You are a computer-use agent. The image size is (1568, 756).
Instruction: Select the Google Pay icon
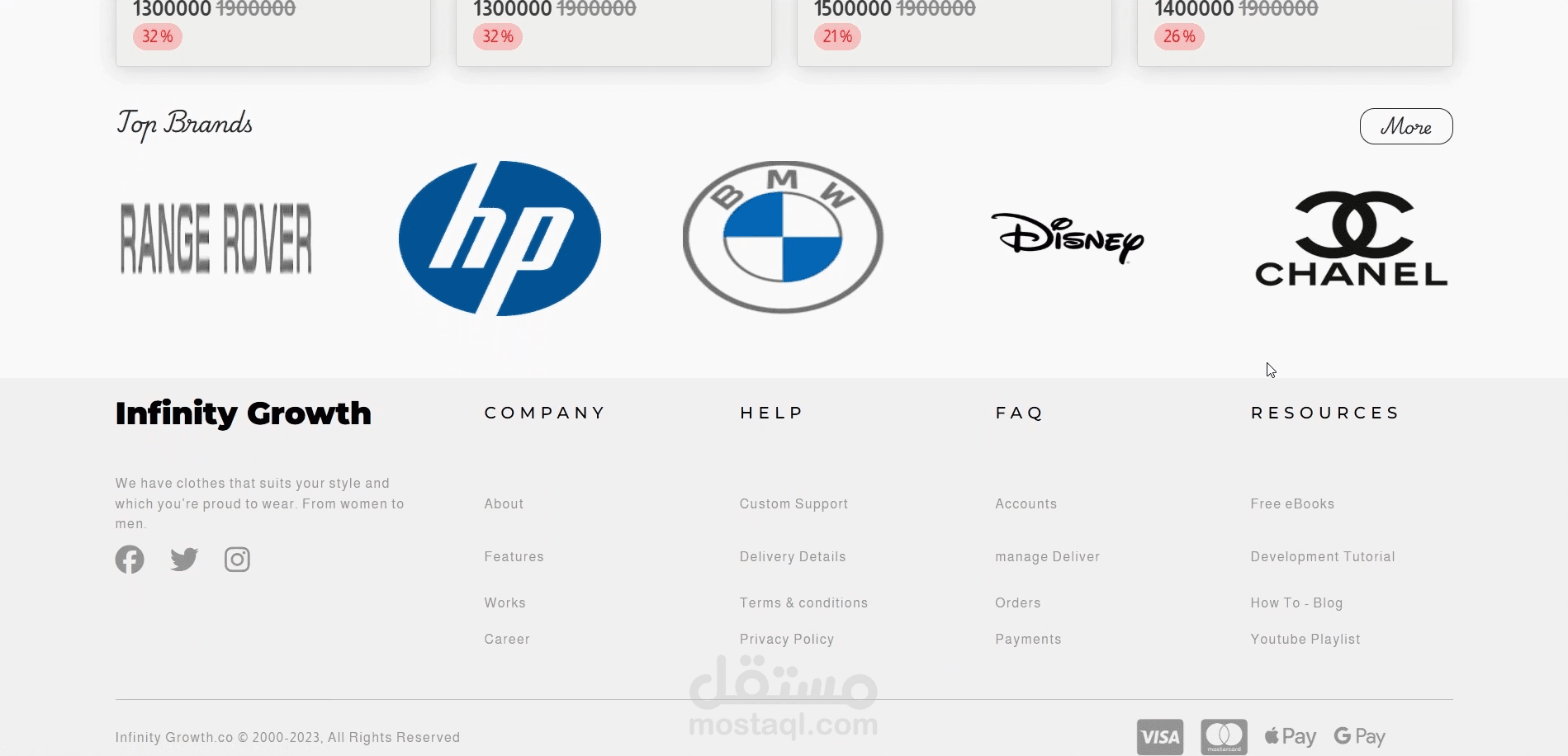tap(1360, 736)
